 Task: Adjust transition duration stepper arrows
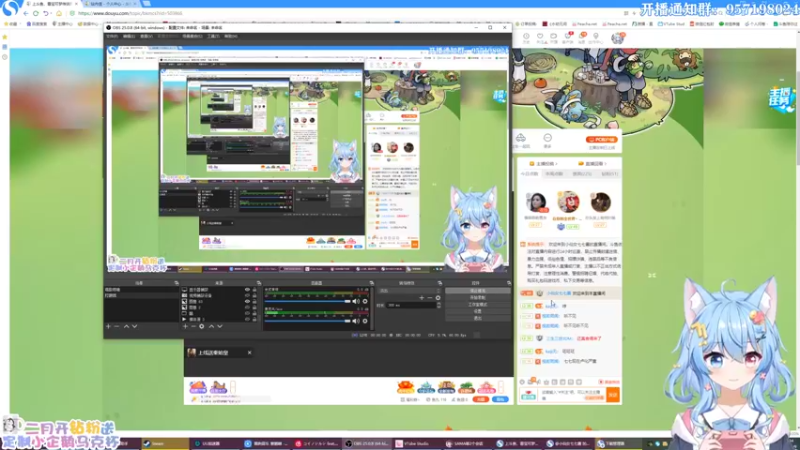pyautogui.click(x=438, y=305)
